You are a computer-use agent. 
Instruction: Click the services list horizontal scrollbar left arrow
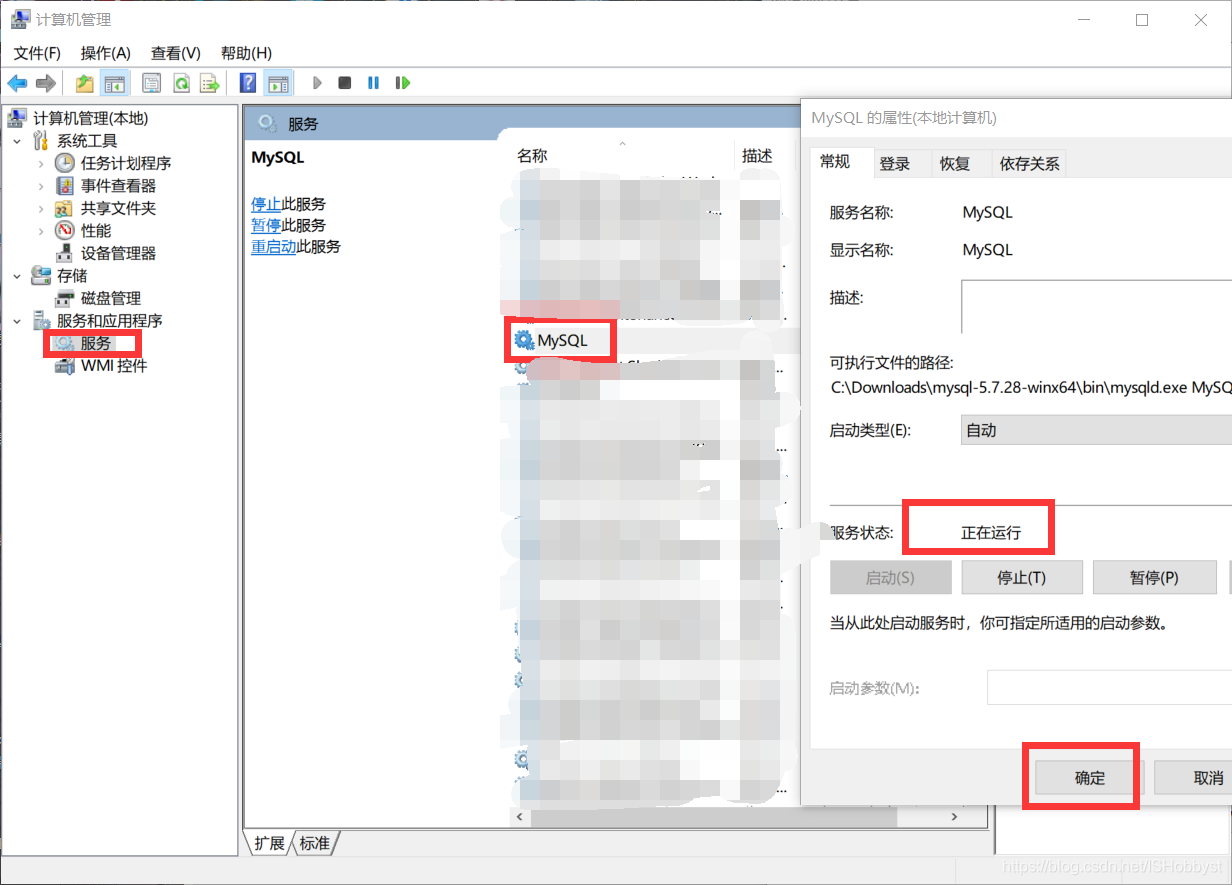coord(520,816)
